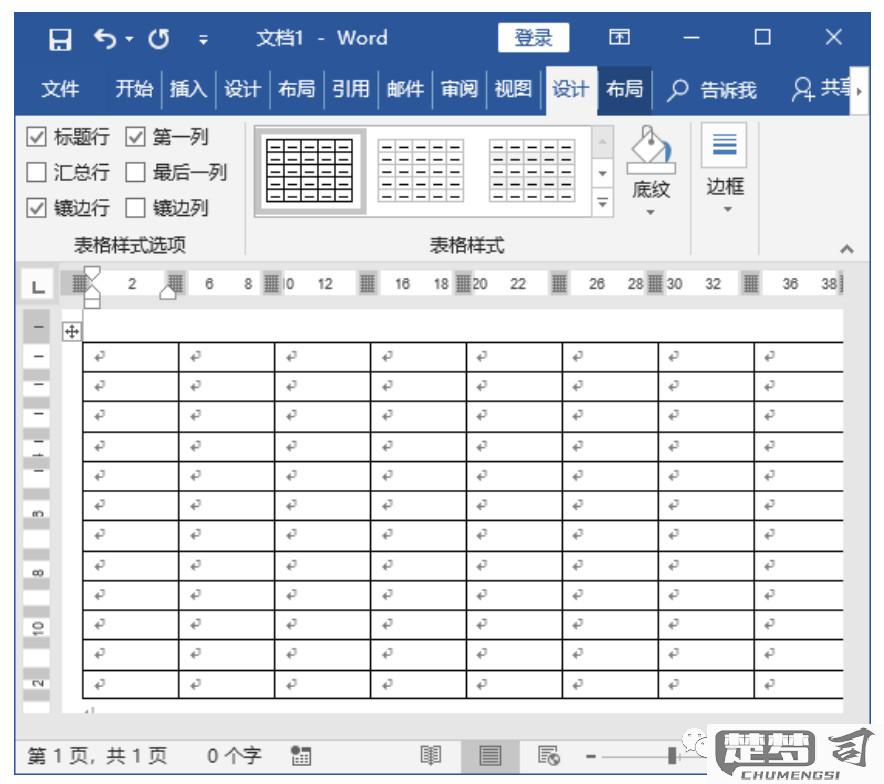
Task: Click the 边框 borders icon
Action: click(x=724, y=145)
